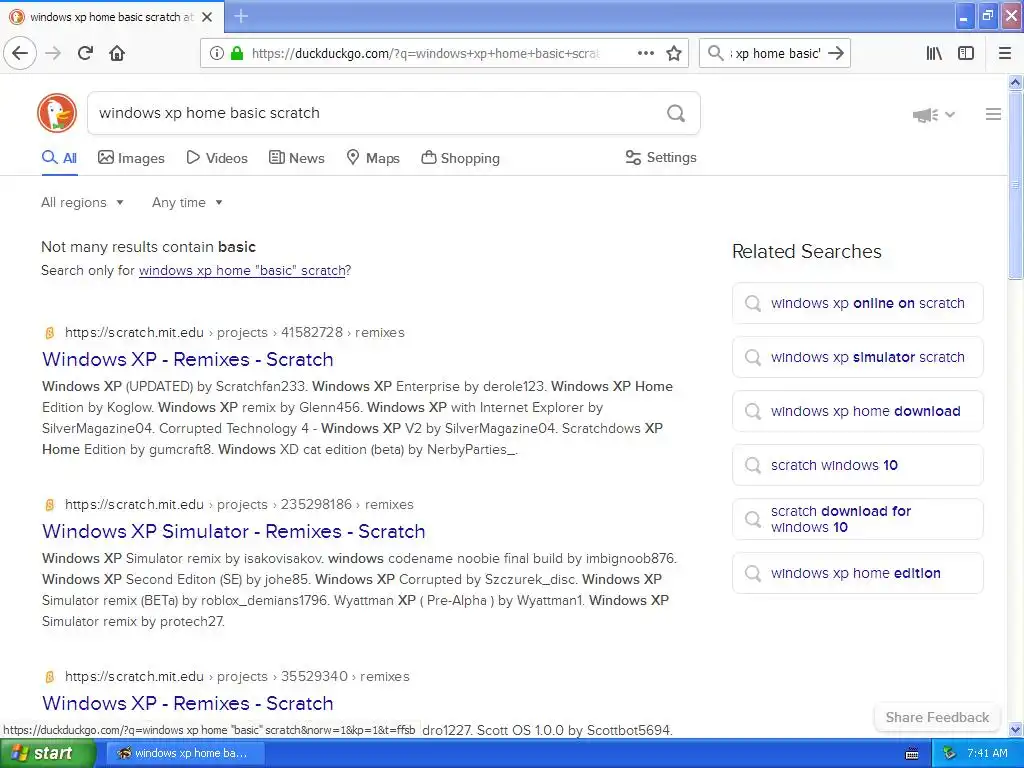
Task: Select the All results tab
Action: click(x=59, y=158)
